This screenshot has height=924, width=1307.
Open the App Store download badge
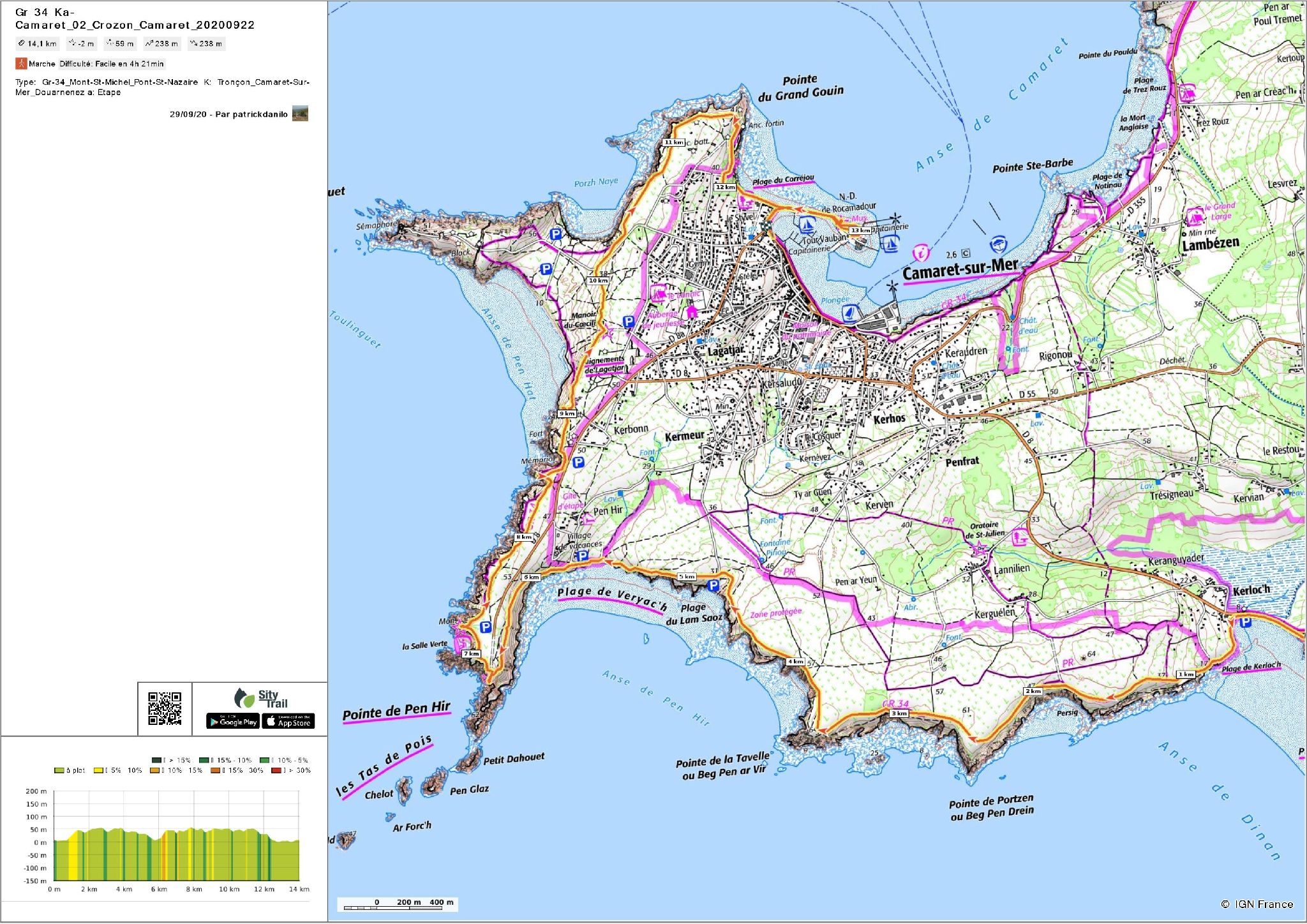288,722
